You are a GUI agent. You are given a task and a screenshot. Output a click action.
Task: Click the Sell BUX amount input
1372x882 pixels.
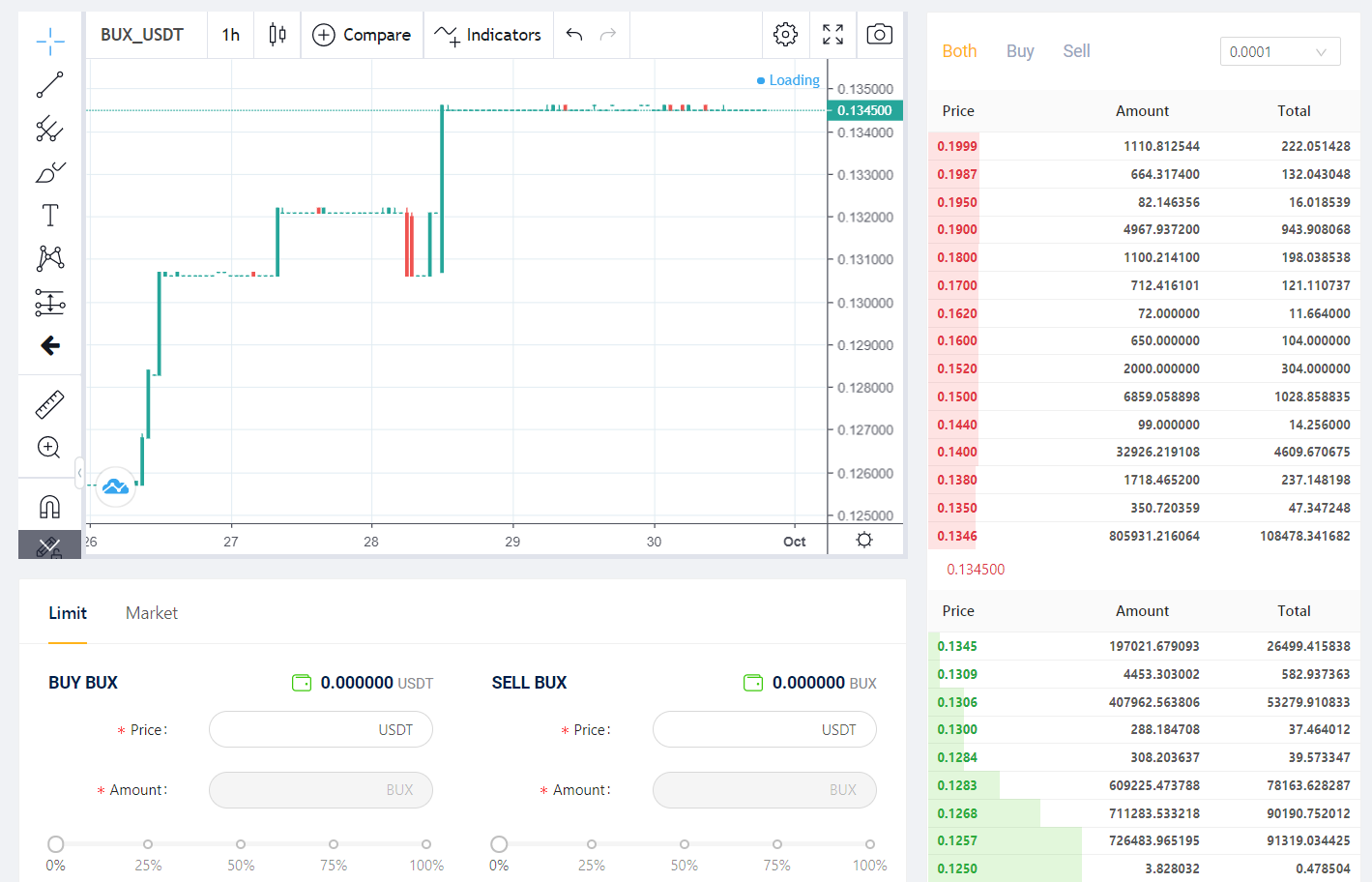764,790
